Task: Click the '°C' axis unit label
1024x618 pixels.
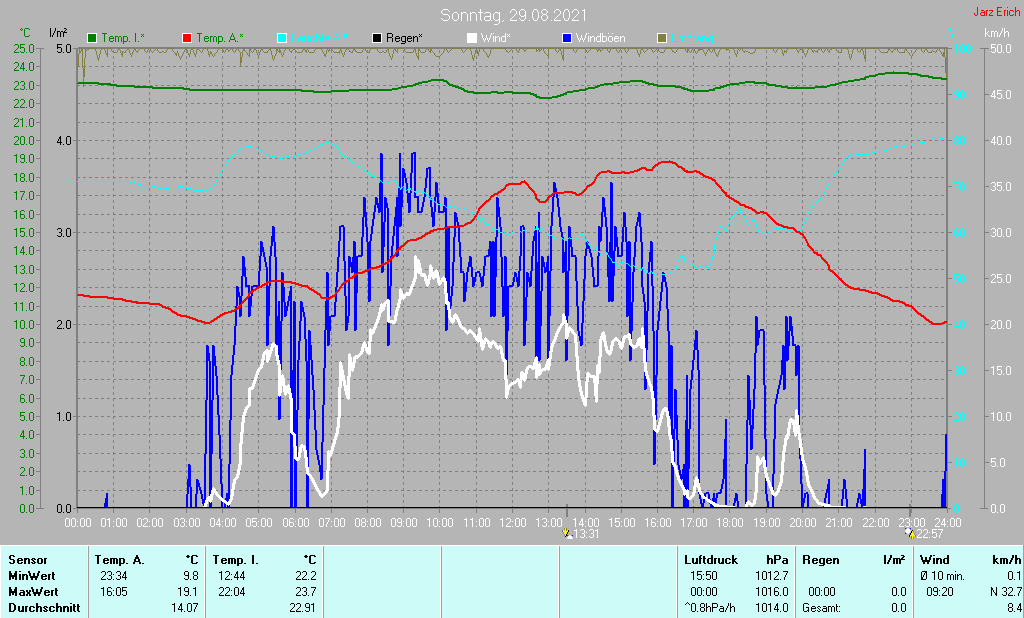Action: pyautogui.click(x=25, y=33)
